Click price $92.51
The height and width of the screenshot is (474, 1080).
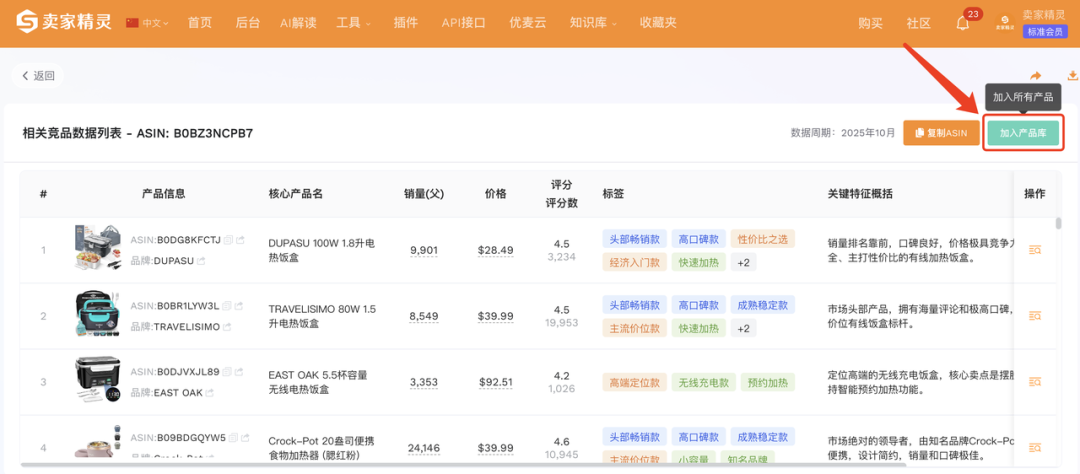[496, 382]
